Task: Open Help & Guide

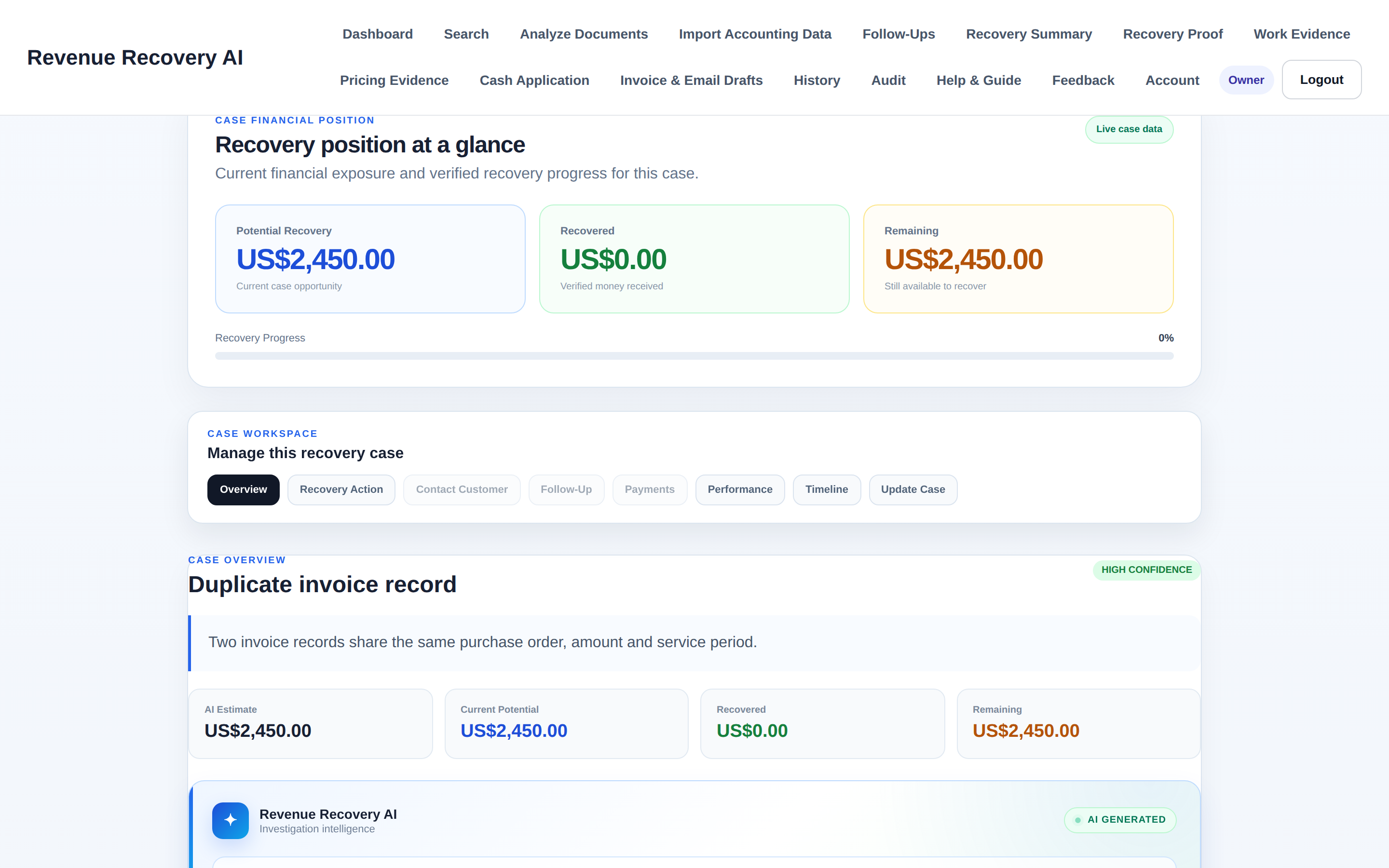Action: (x=979, y=81)
